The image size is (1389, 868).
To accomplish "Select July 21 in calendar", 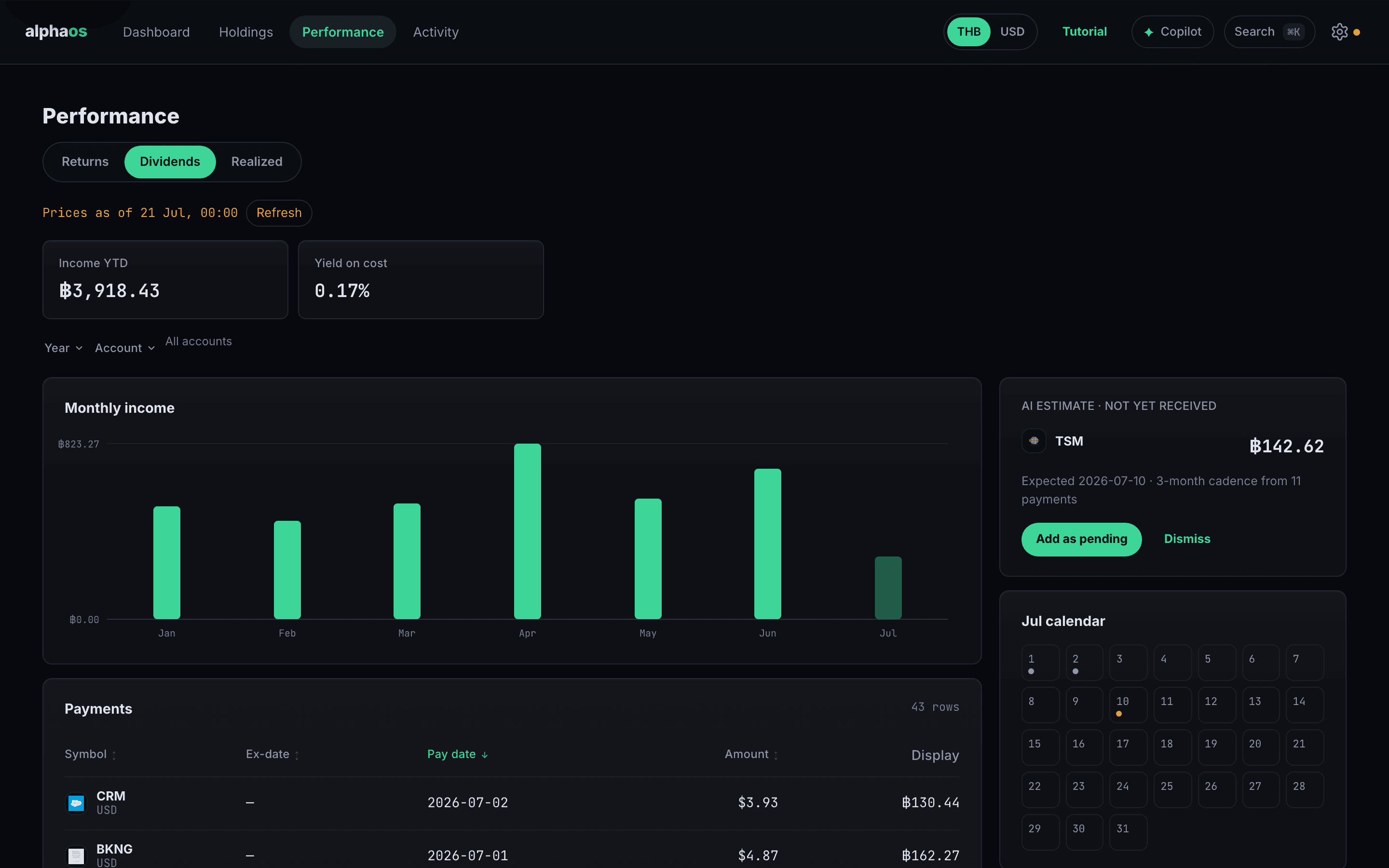I will pyautogui.click(x=1304, y=747).
